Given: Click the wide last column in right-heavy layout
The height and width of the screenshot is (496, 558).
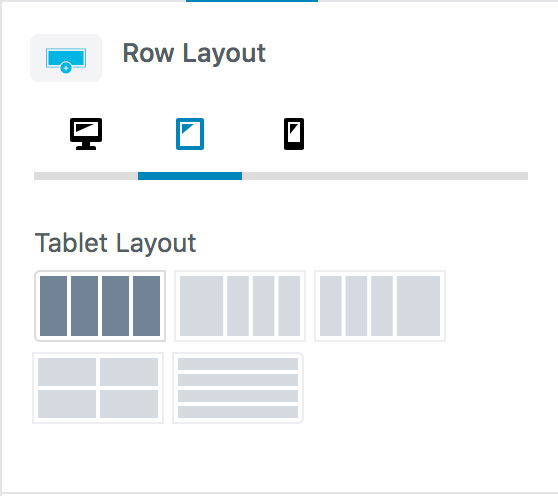Looking at the screenshot, I should tap(418, 306).
